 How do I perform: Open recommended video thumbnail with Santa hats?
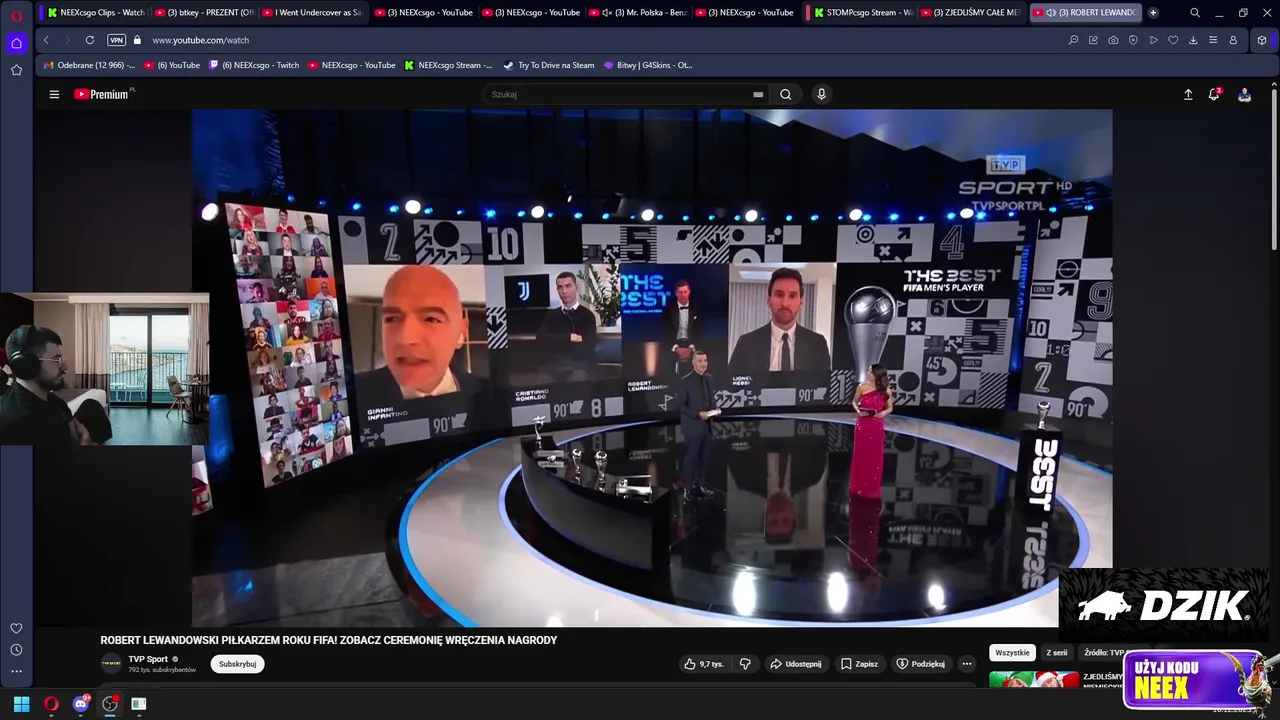tap(1034, 680)
